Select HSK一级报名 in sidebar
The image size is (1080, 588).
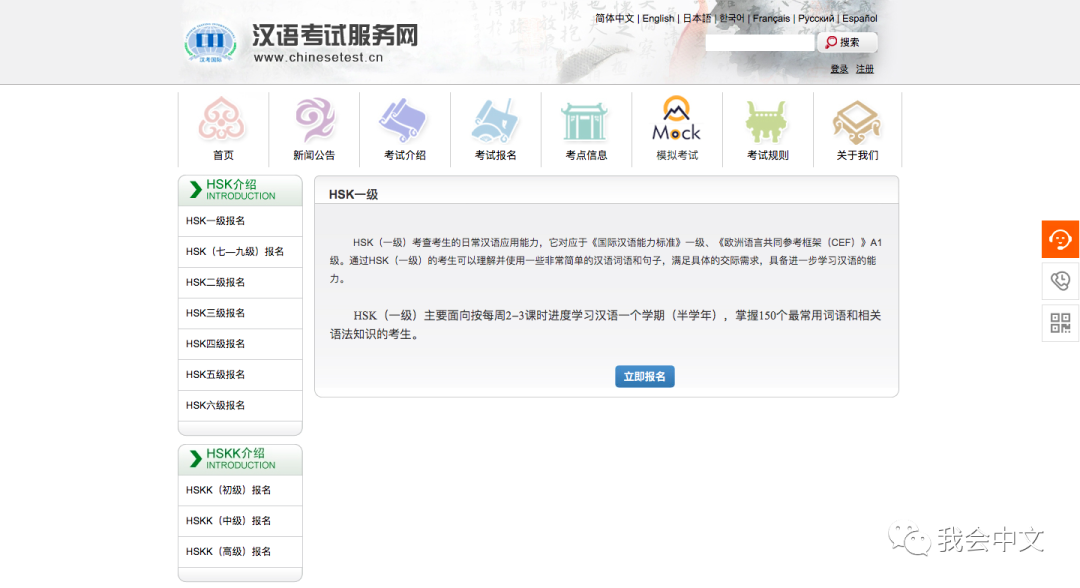tap(240, 221)
